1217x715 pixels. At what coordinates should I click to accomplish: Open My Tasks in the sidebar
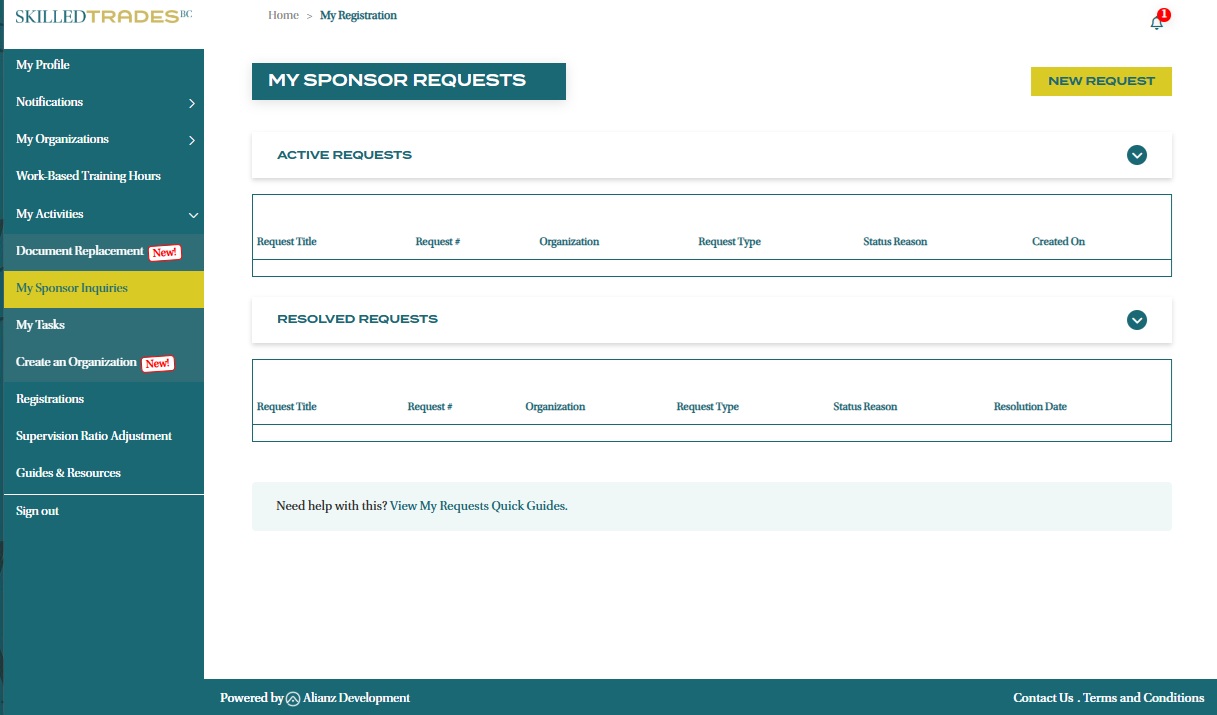[40, 325]
